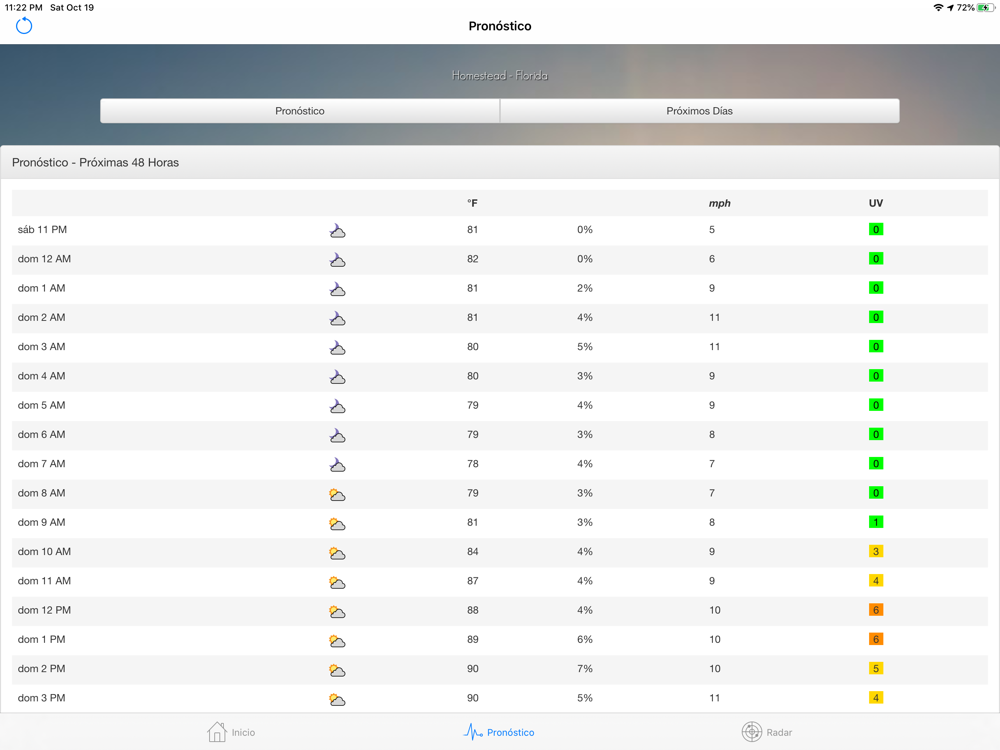Click the °F temperature column header
Screen dimensions: 1000x750
[x=472, y=203]
